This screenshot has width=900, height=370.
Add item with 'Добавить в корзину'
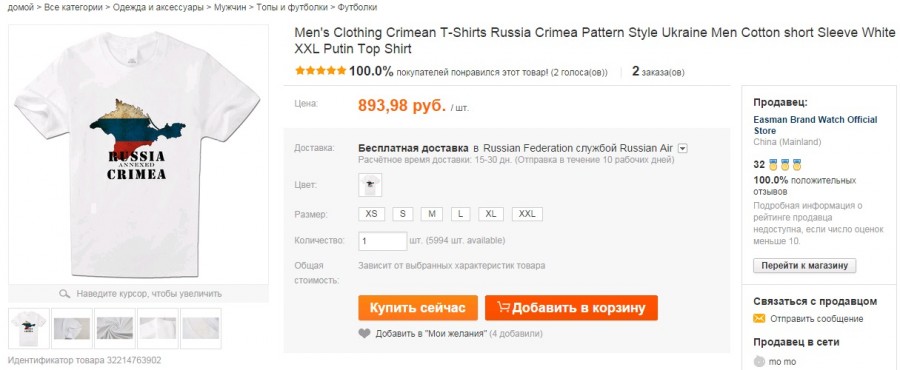571,308
